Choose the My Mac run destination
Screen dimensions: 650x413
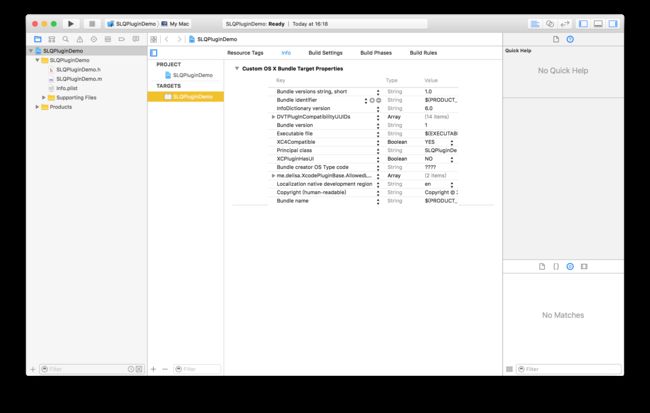pyautogui.click(x=176, y=24)
